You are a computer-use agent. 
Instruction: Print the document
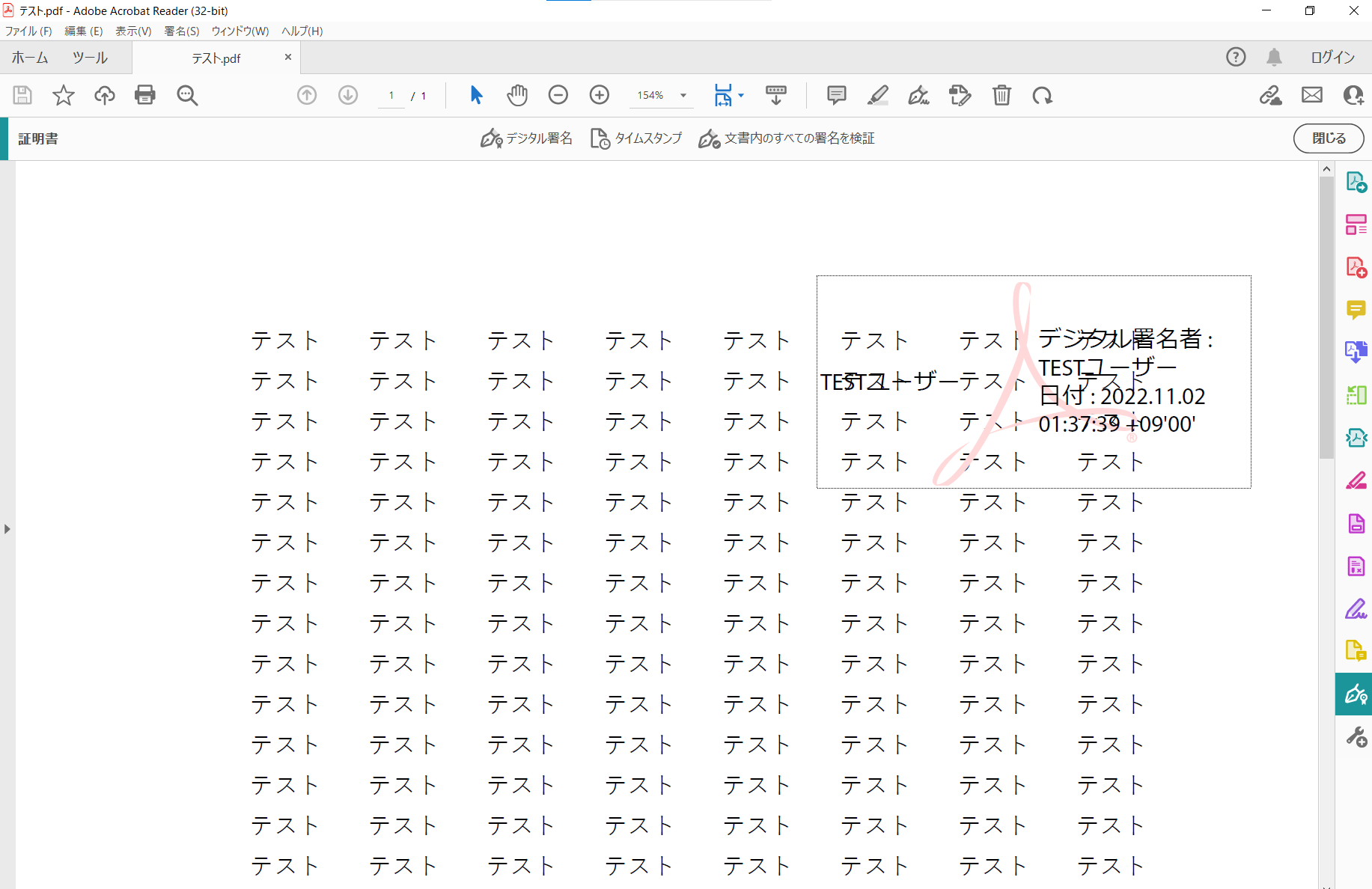click(x=145, y=95)
